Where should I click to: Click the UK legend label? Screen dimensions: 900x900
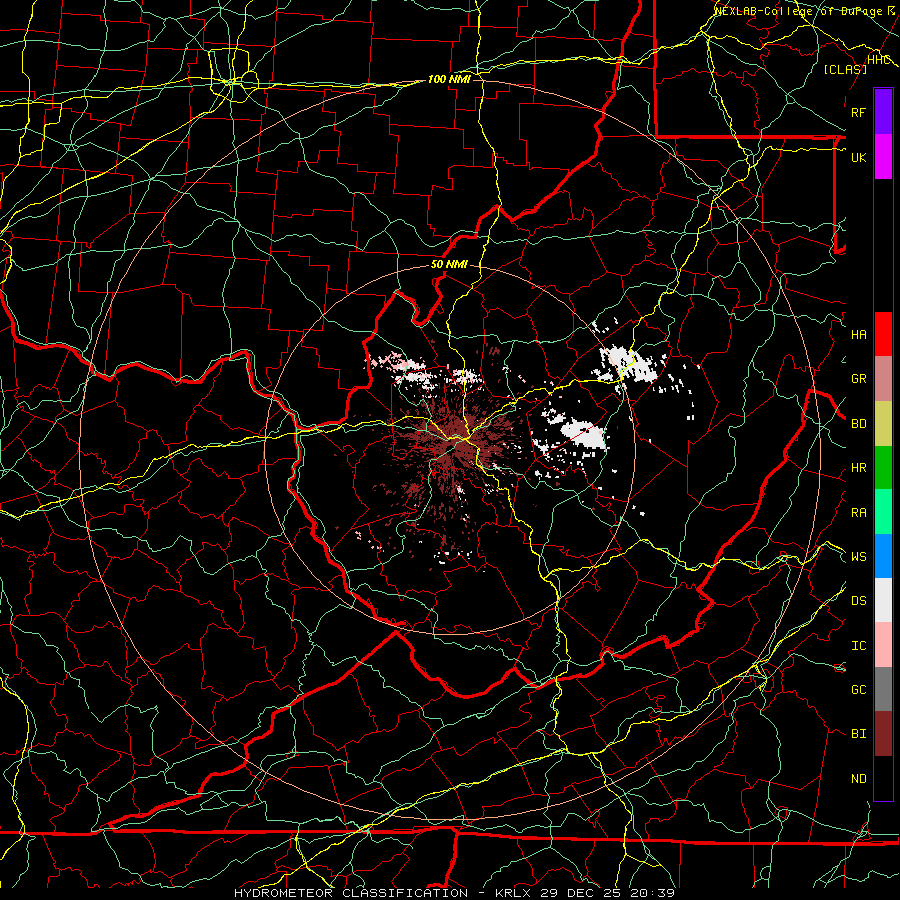[x=858, y=157]
